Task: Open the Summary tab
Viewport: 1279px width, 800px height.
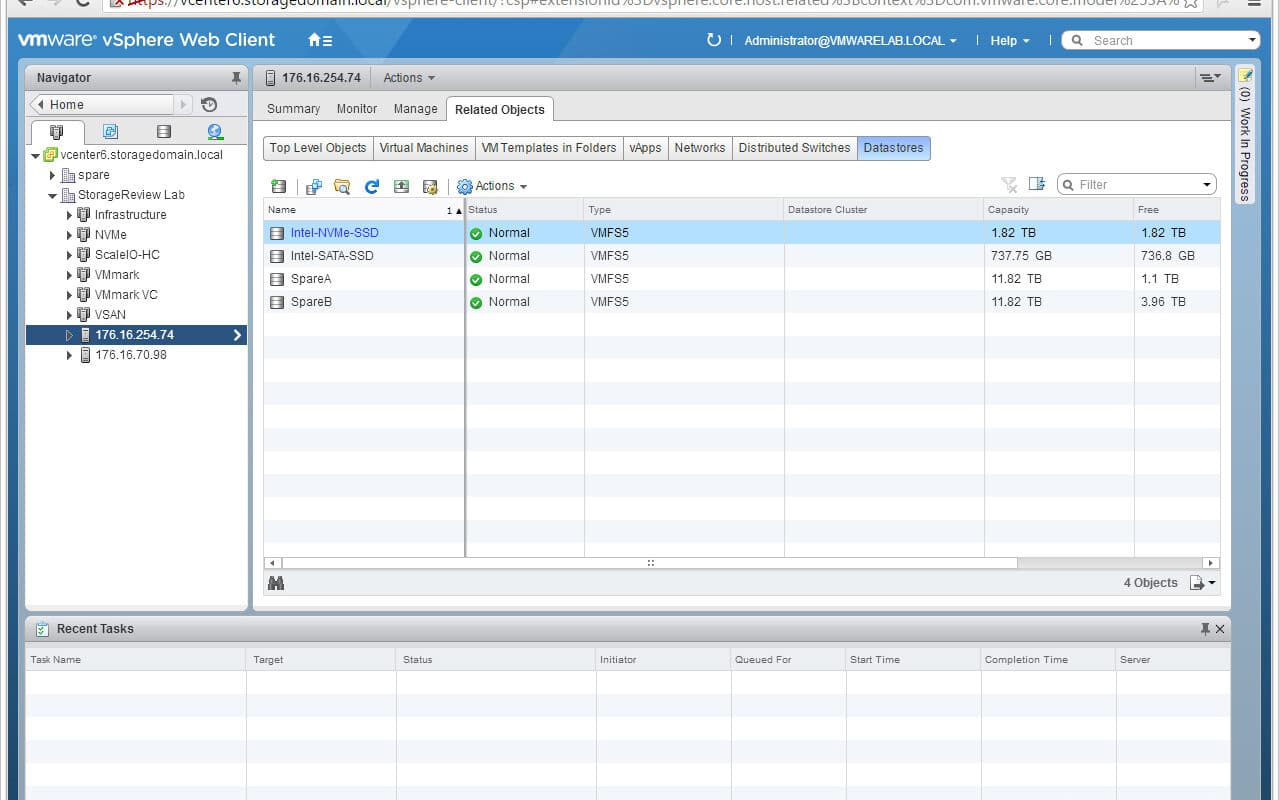Action: (293, 109)
